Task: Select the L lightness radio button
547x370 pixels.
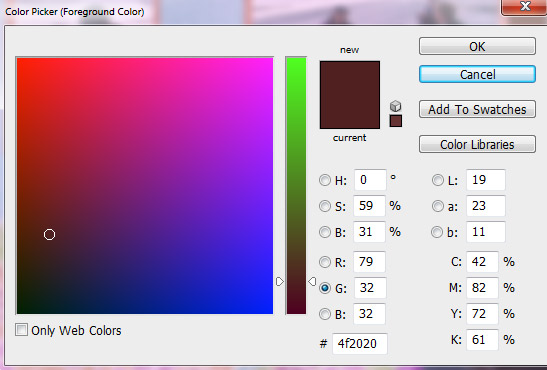Action: (x=437, y=180)
